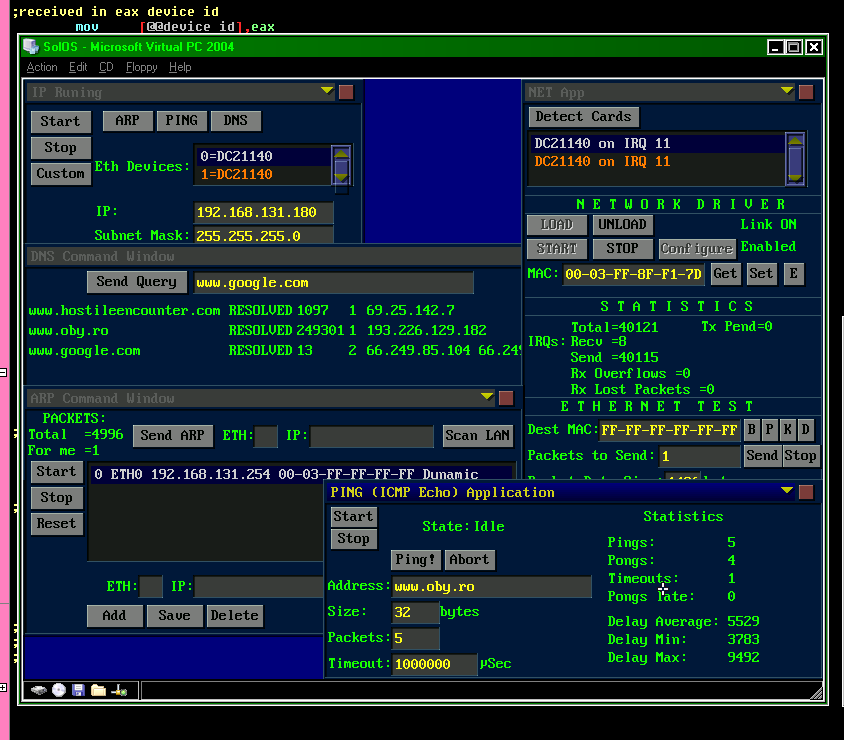
Task: Click the MAC address field
Action: point(633,274)
